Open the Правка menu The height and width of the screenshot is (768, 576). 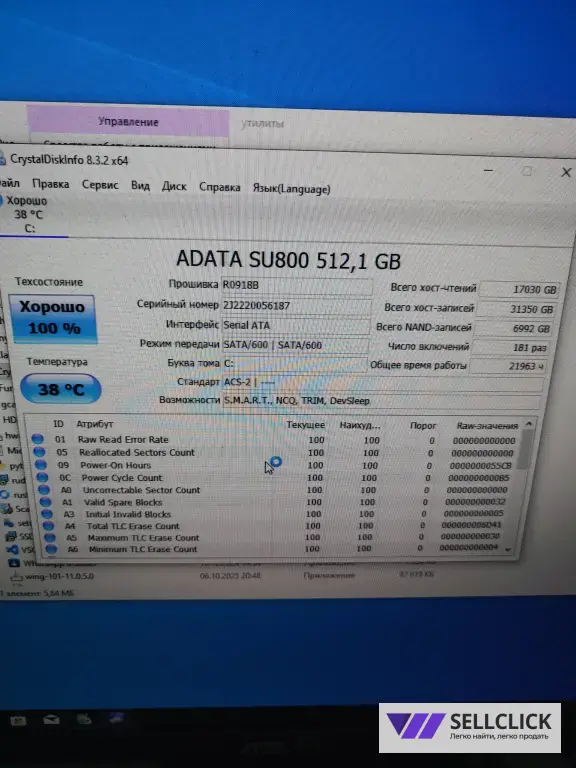50,184
